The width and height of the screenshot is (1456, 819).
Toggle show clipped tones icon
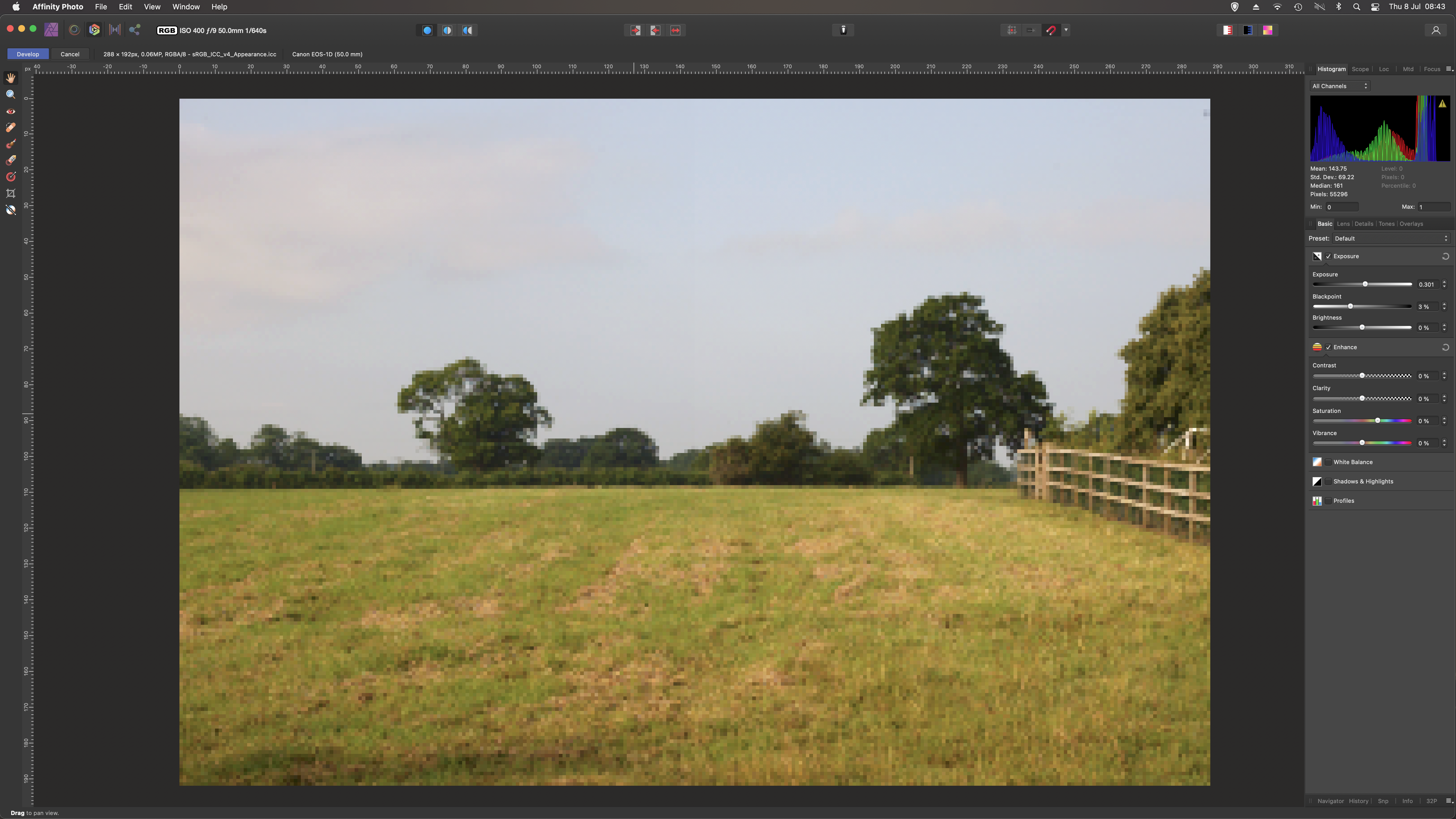[x=1268, y=30]
